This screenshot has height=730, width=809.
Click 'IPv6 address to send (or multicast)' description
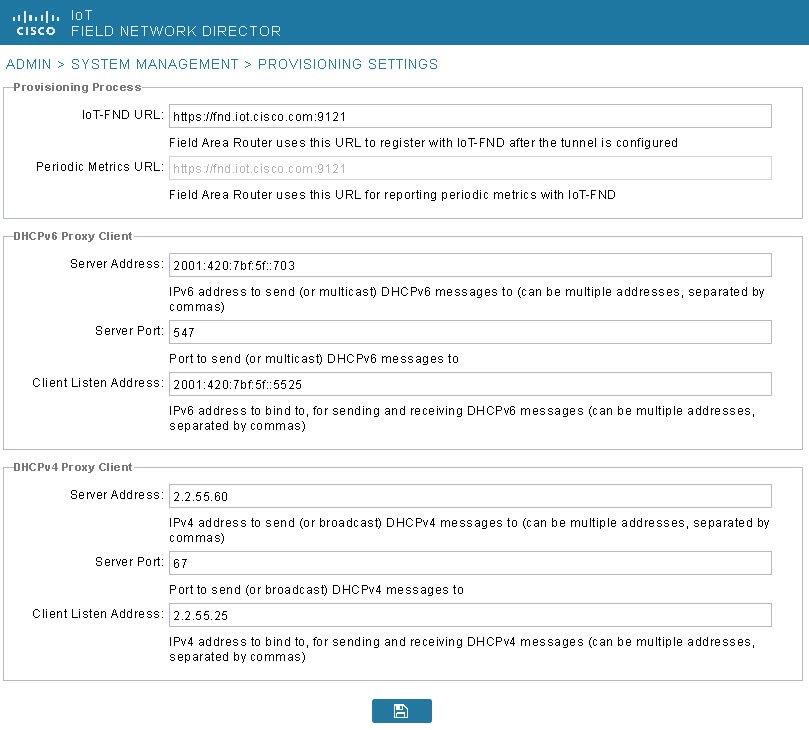(x=467, y=299)
